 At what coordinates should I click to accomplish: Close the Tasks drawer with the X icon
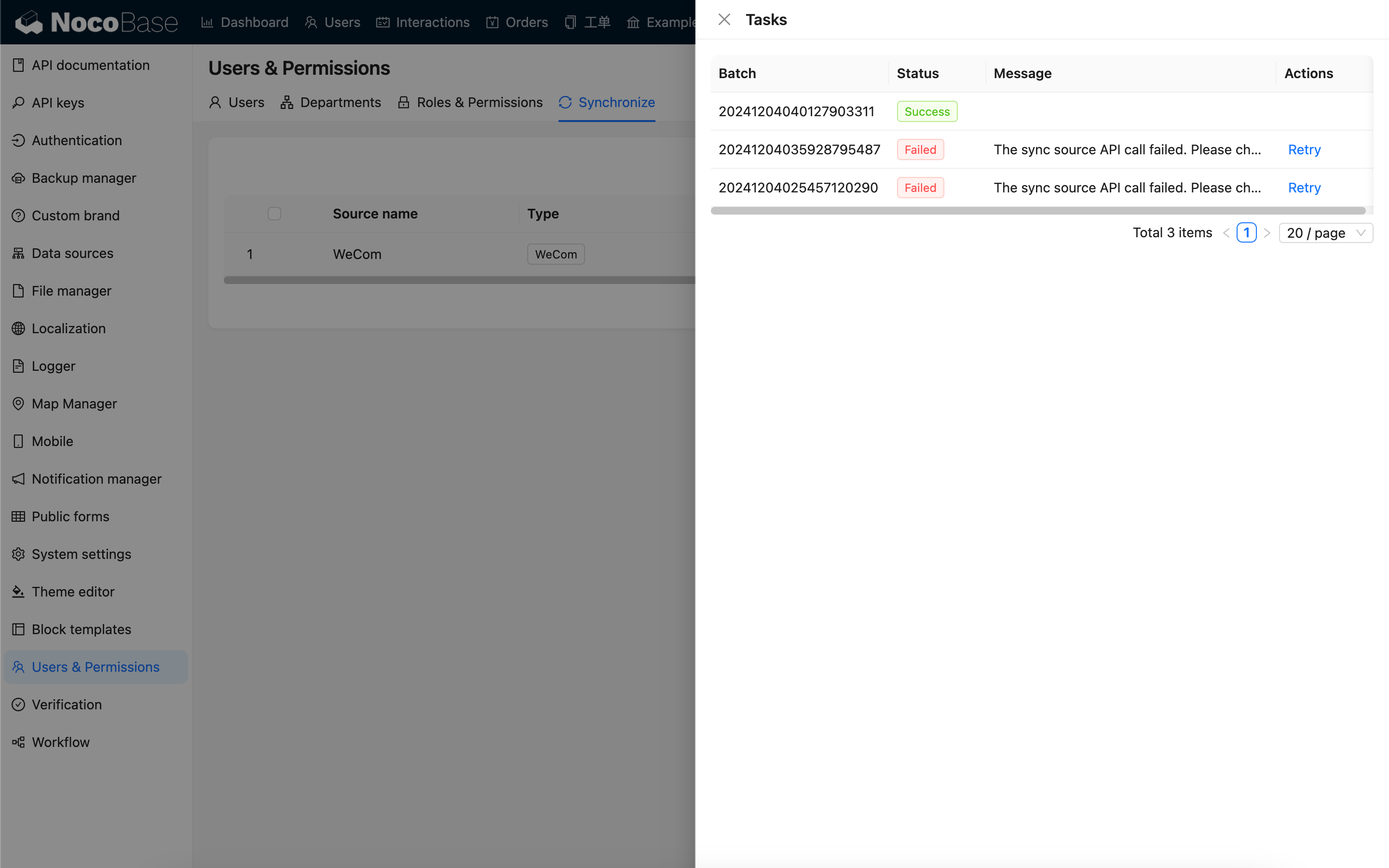(x=724, y=19)
